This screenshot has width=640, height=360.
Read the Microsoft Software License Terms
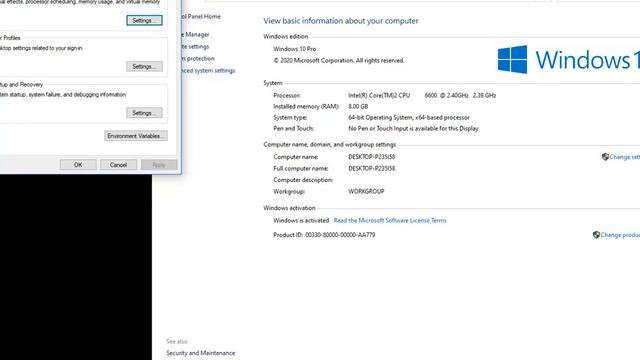pyautogui.click(x=390, y=220)
